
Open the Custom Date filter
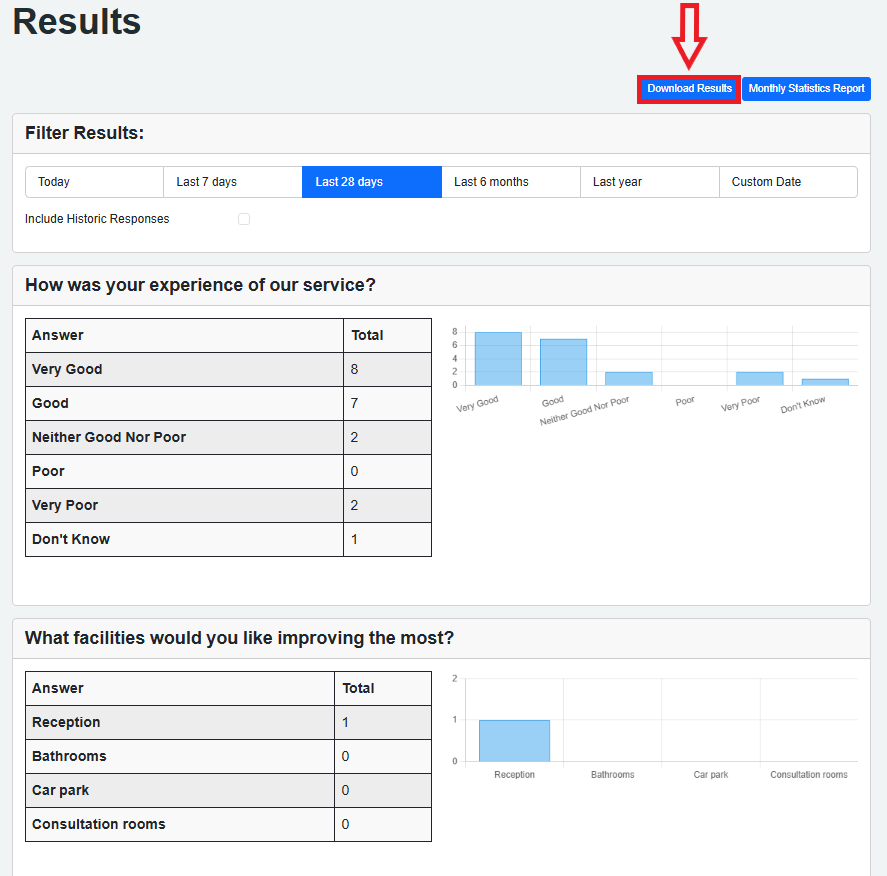[x=788, y=182]
